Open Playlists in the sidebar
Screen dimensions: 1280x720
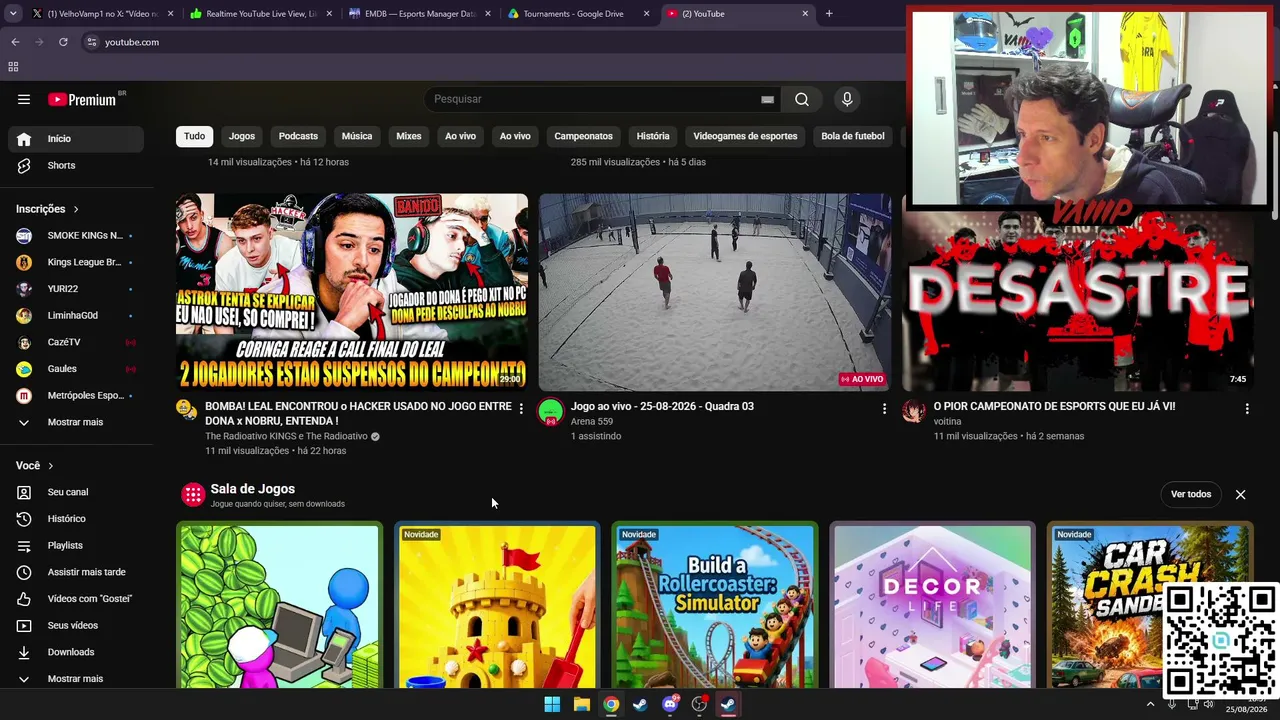(x=76, y=545)
